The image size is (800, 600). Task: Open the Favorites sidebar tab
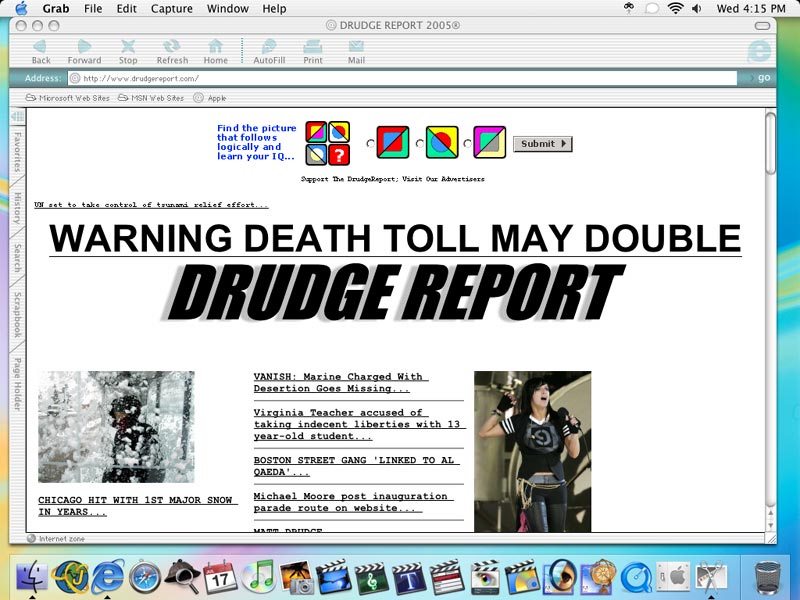(17, 152)
